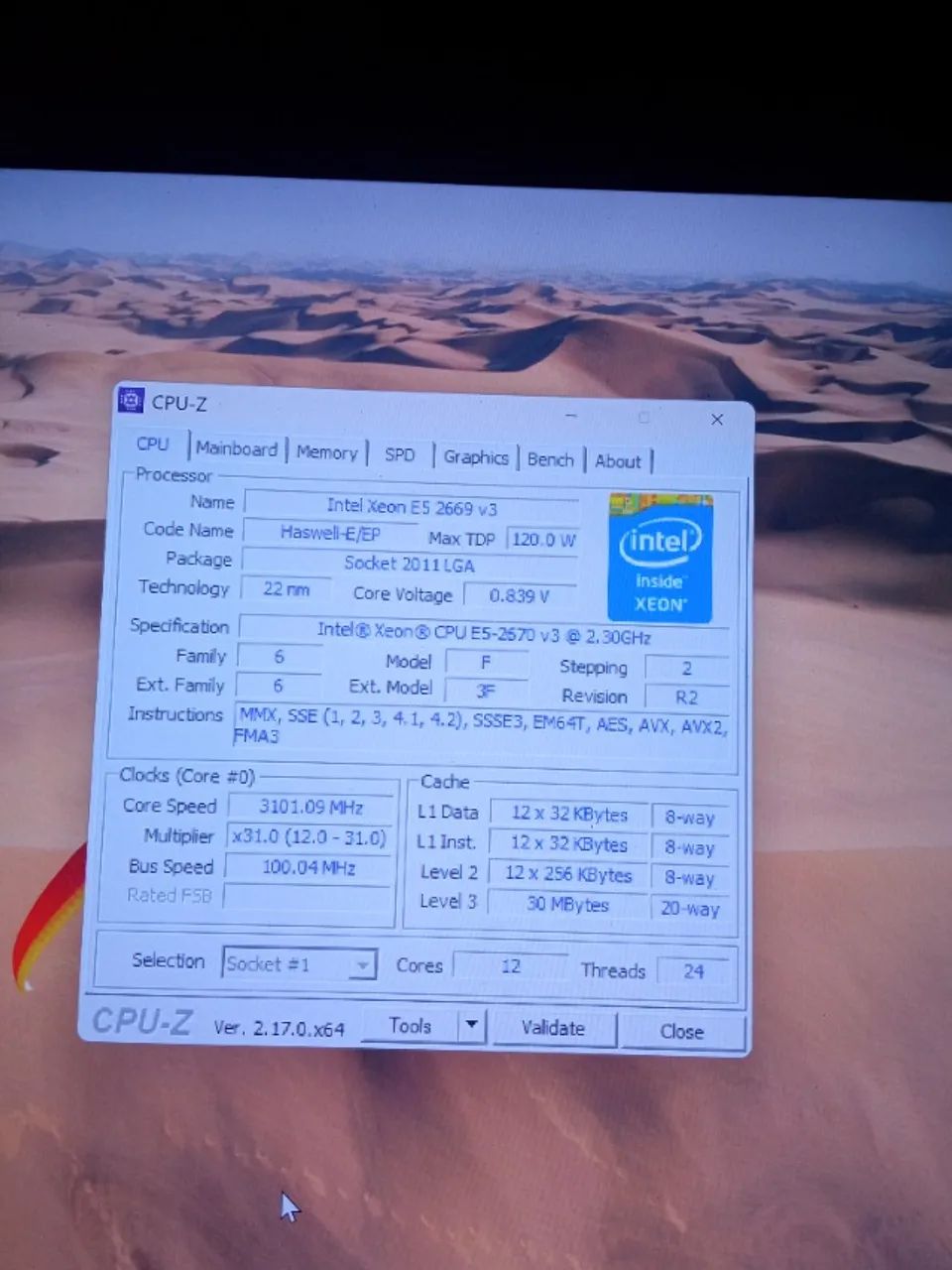Open the Socket #1 selection dropdown
952x1270 pixels.
297,963
